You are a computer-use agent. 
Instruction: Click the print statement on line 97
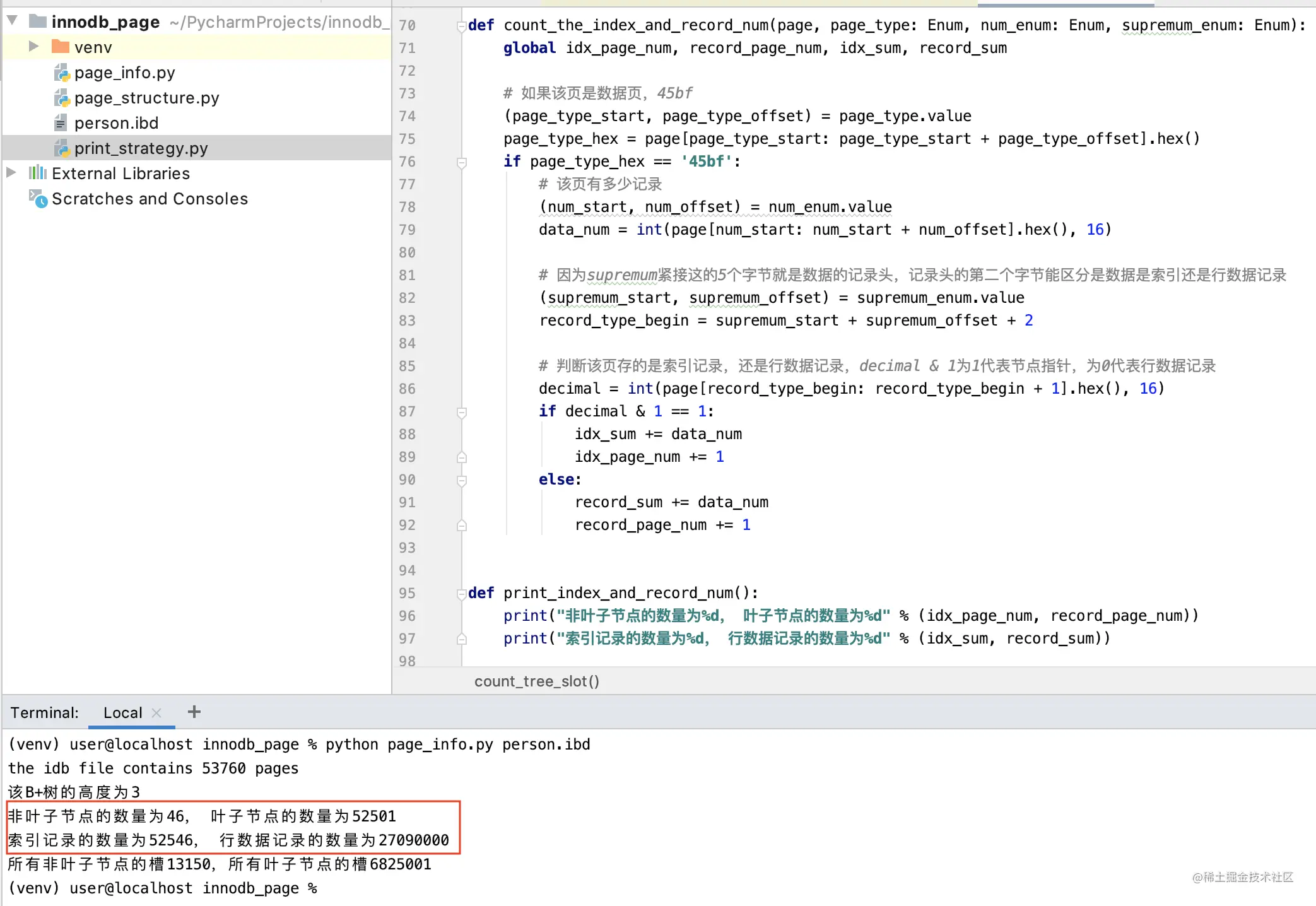coord(806,638)
